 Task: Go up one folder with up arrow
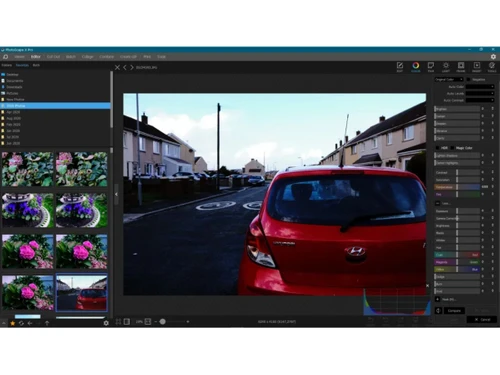click(47, 323)
